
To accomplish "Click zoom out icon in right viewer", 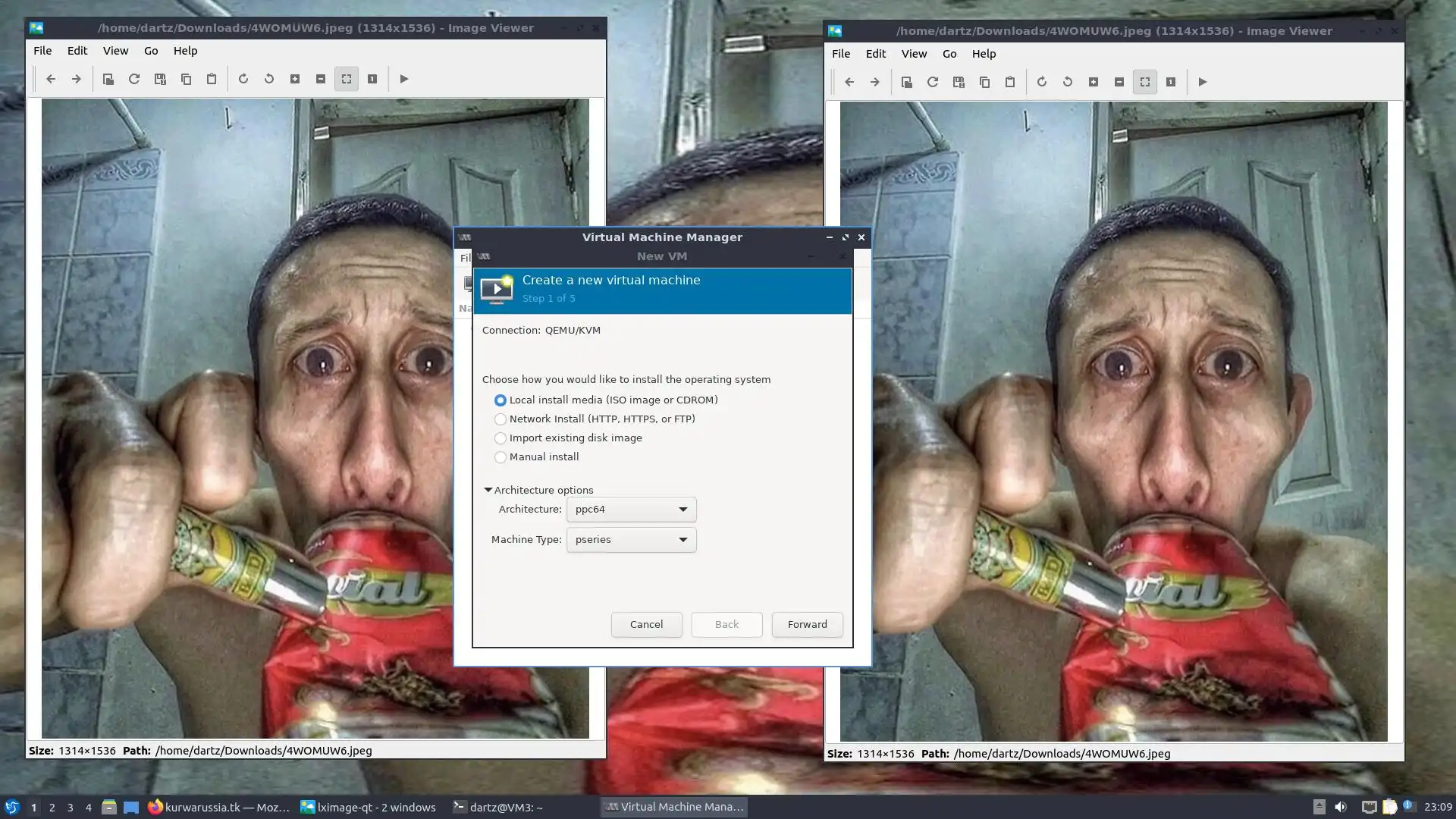I will 1119,82.
